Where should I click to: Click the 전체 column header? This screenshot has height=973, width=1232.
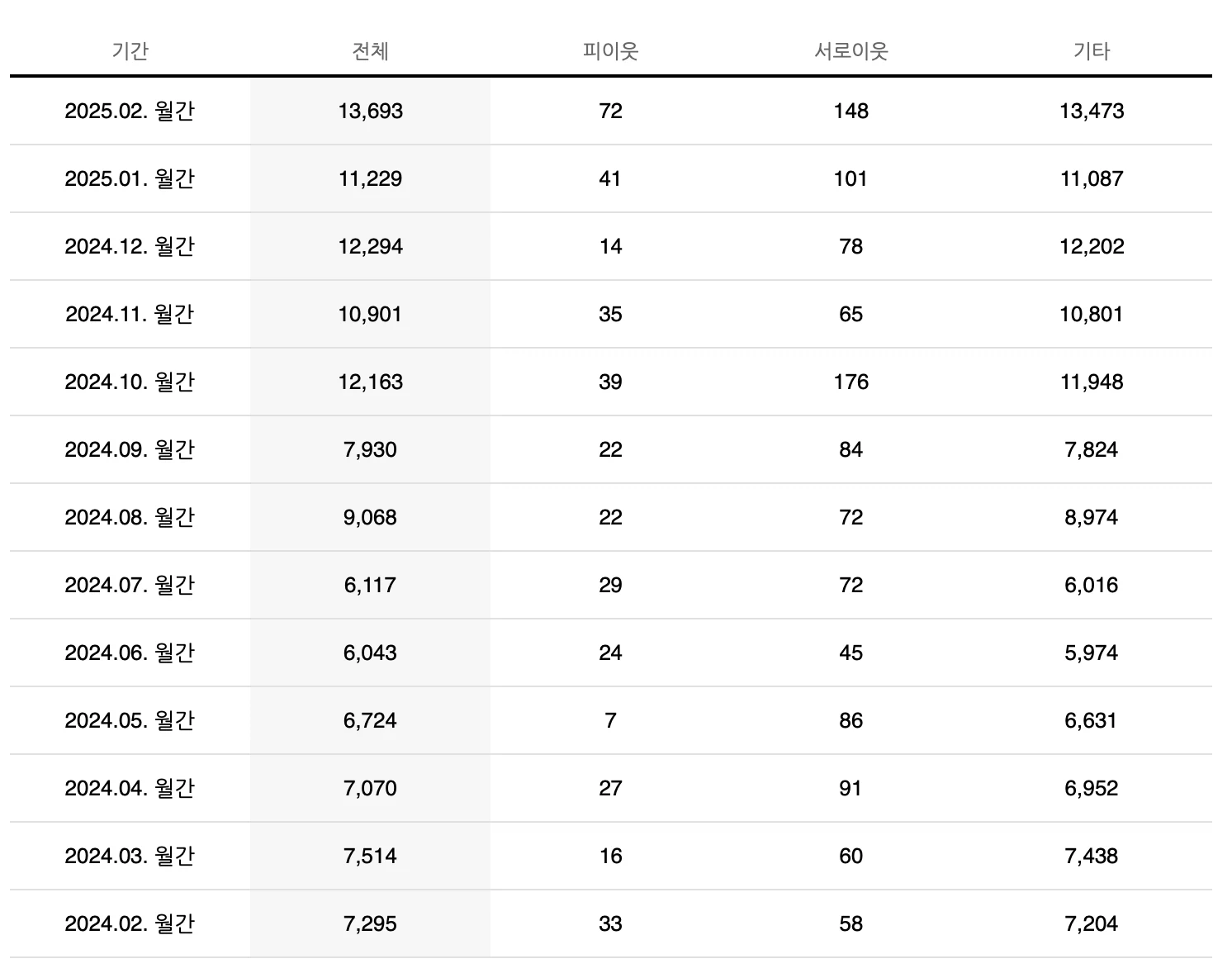coord(370,51)
